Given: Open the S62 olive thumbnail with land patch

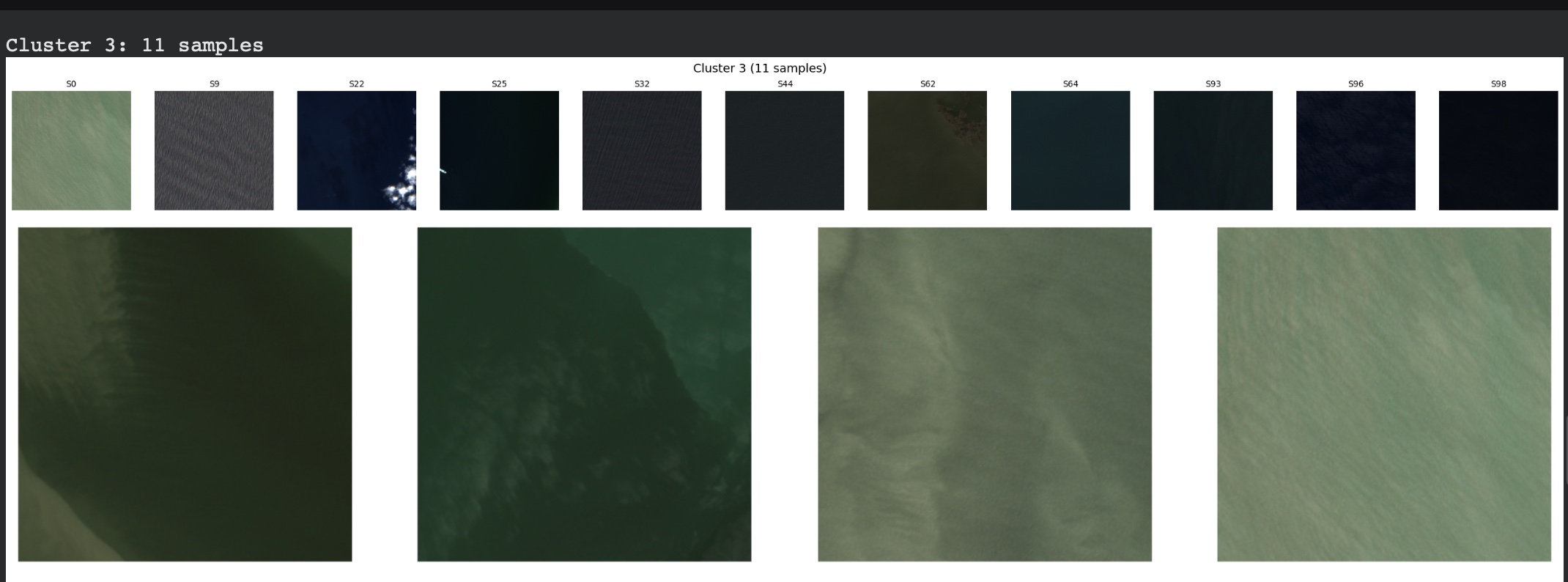Looking at the screenshot, I should point(927,150).
